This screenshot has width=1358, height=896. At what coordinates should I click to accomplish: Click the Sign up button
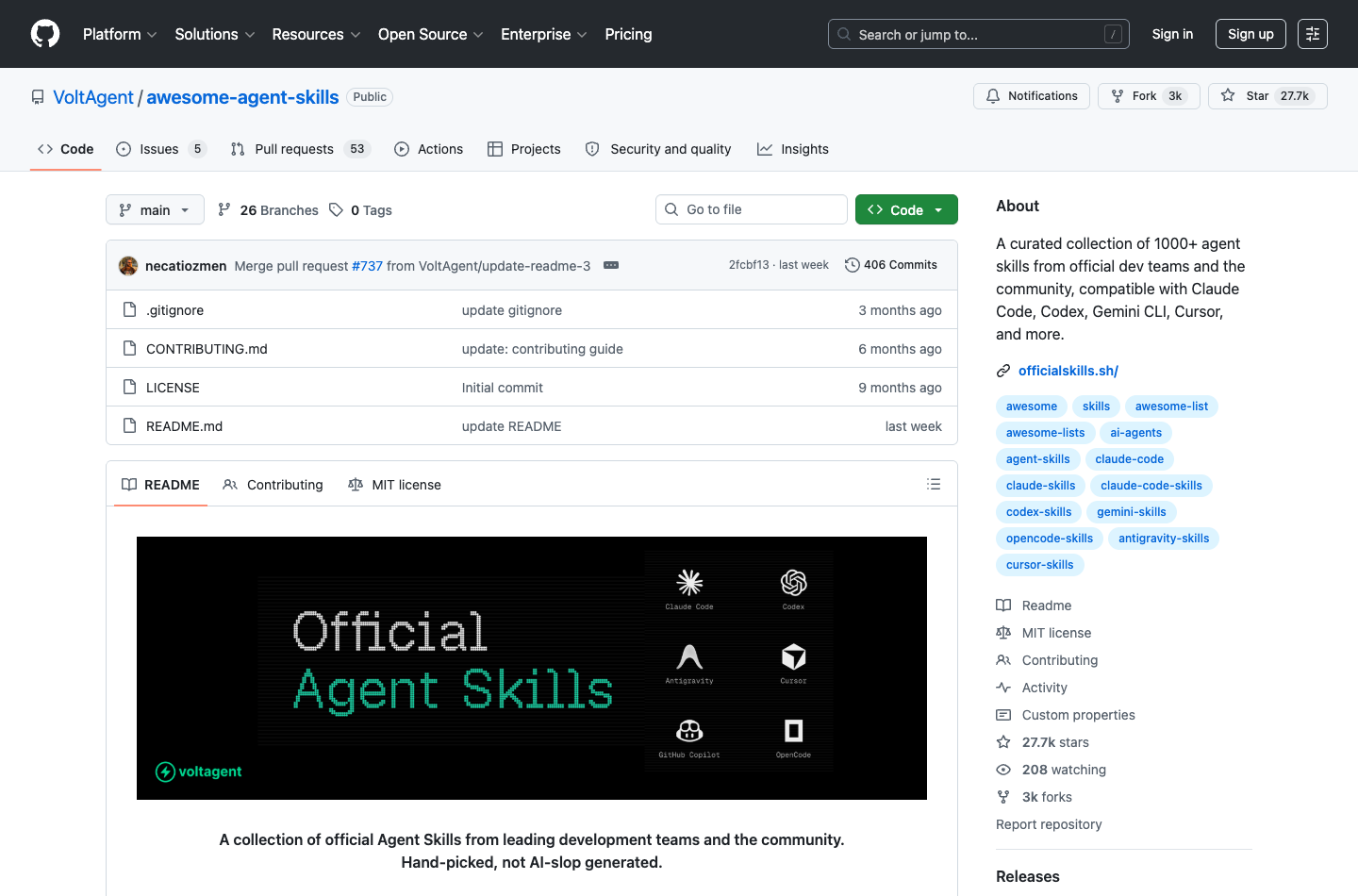pyautogui.click(x=1250, y=34)
